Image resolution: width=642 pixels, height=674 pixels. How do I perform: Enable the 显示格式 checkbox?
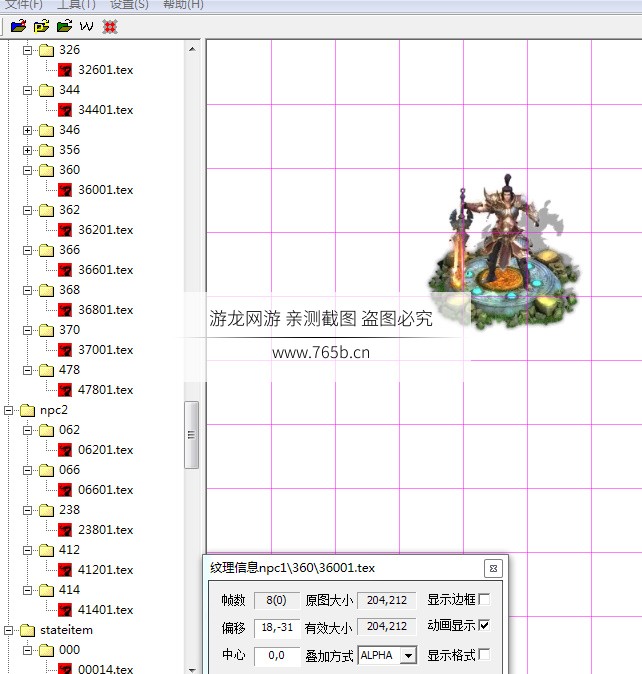pos(484,654)
